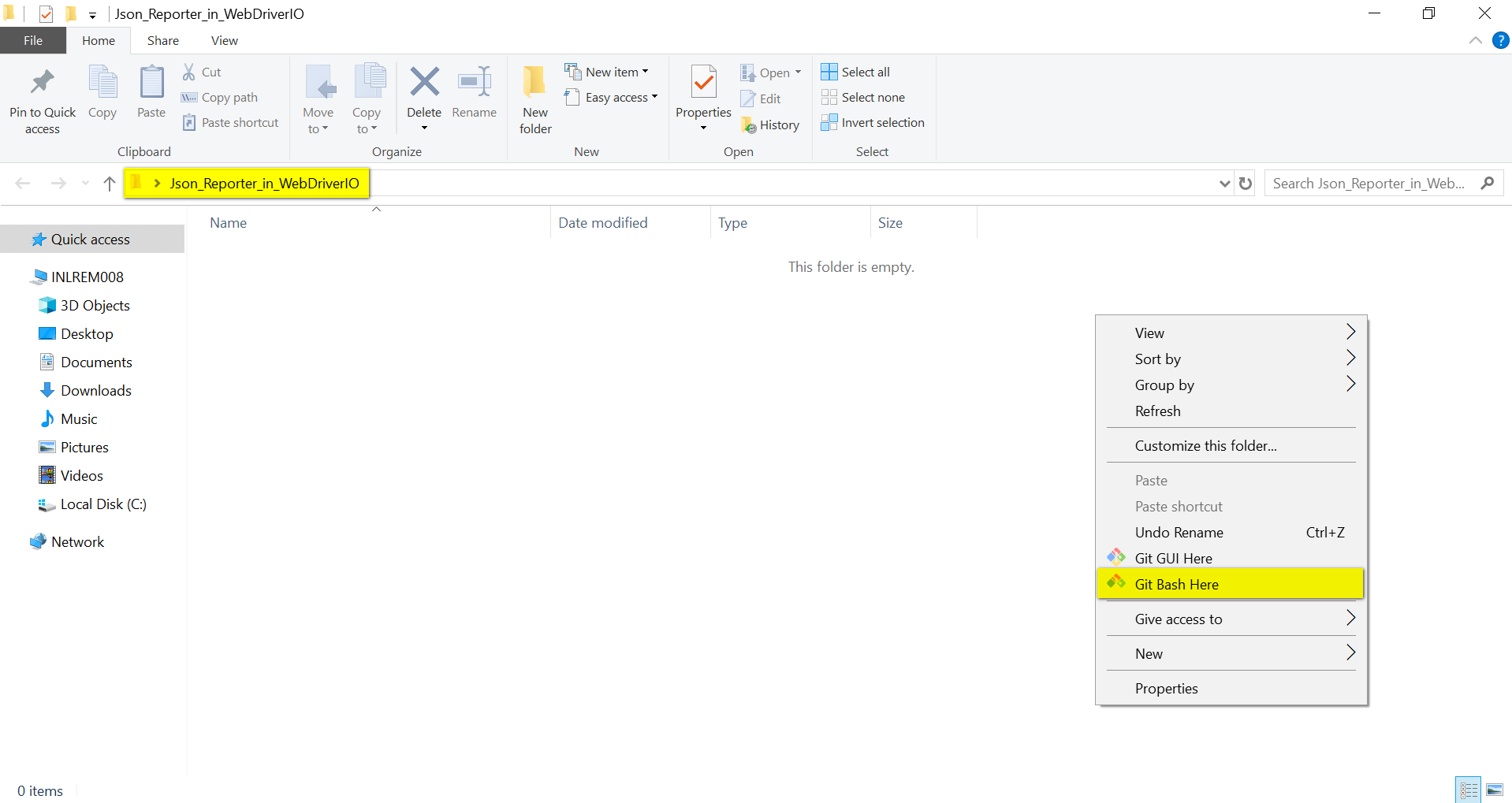The width and height of the screenshot is (1512, 803).
Task: Open Sort by submenu
Action: [x=1231, y=359]
